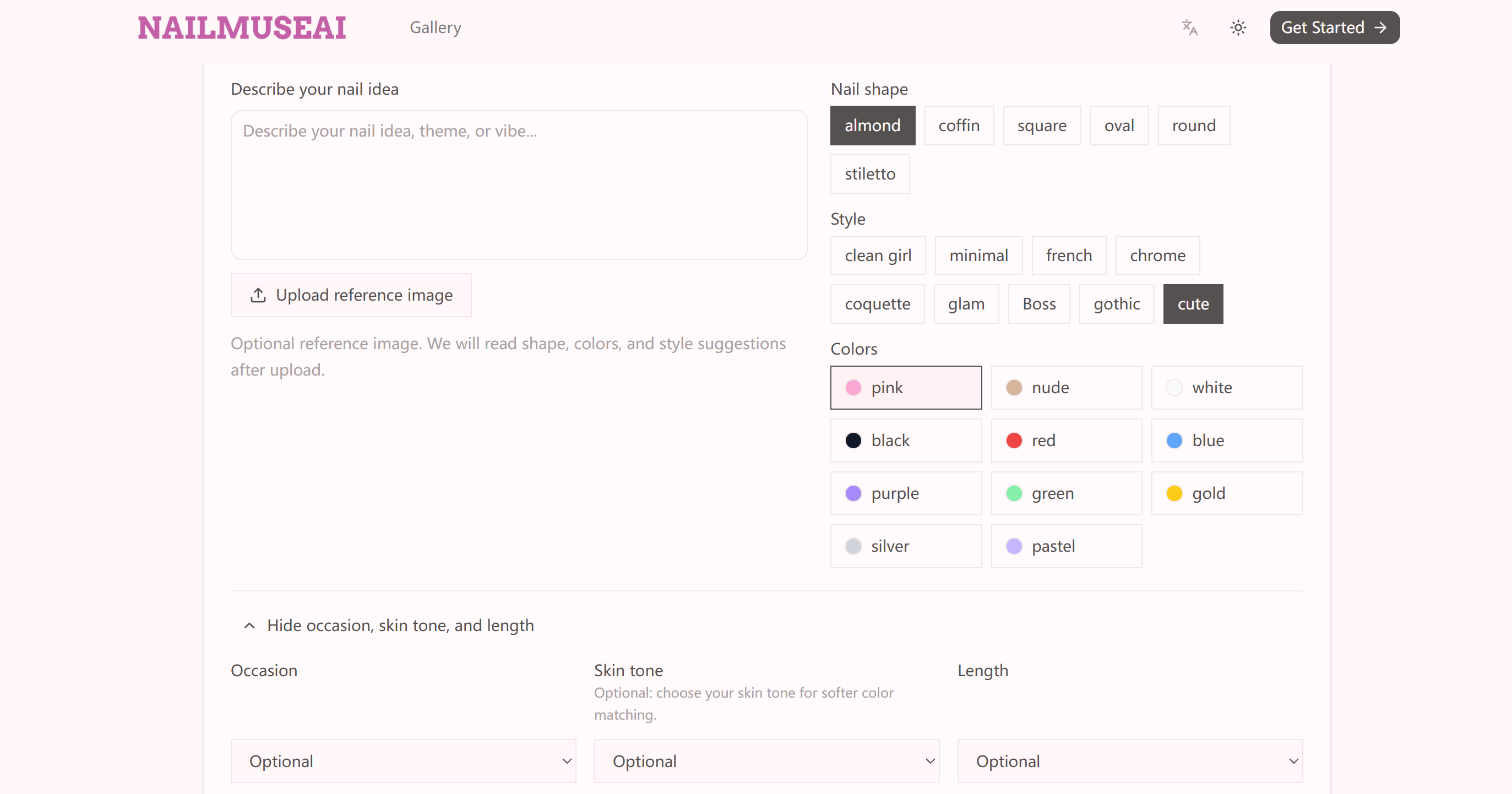Choose the chrome style
Screen dimensions: 1512x794
1157,255
